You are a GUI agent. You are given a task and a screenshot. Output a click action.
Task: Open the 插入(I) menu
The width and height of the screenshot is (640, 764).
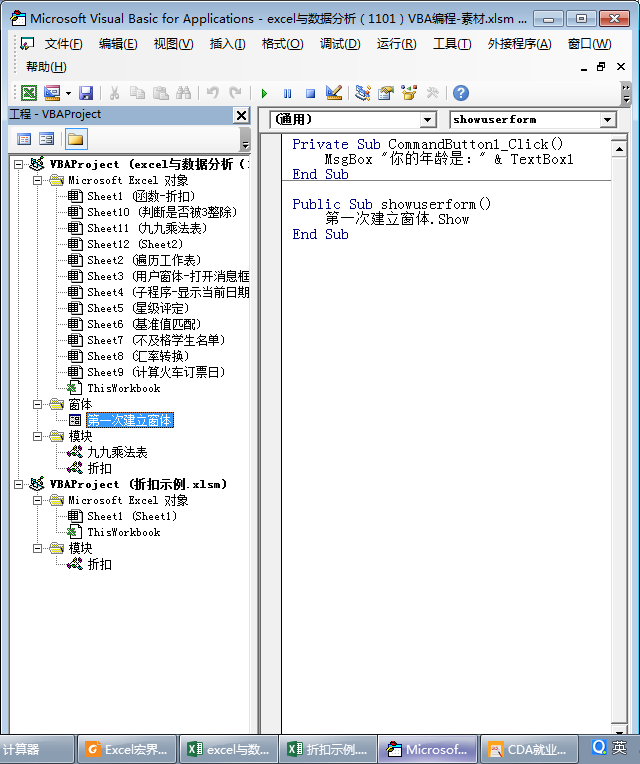227,44
